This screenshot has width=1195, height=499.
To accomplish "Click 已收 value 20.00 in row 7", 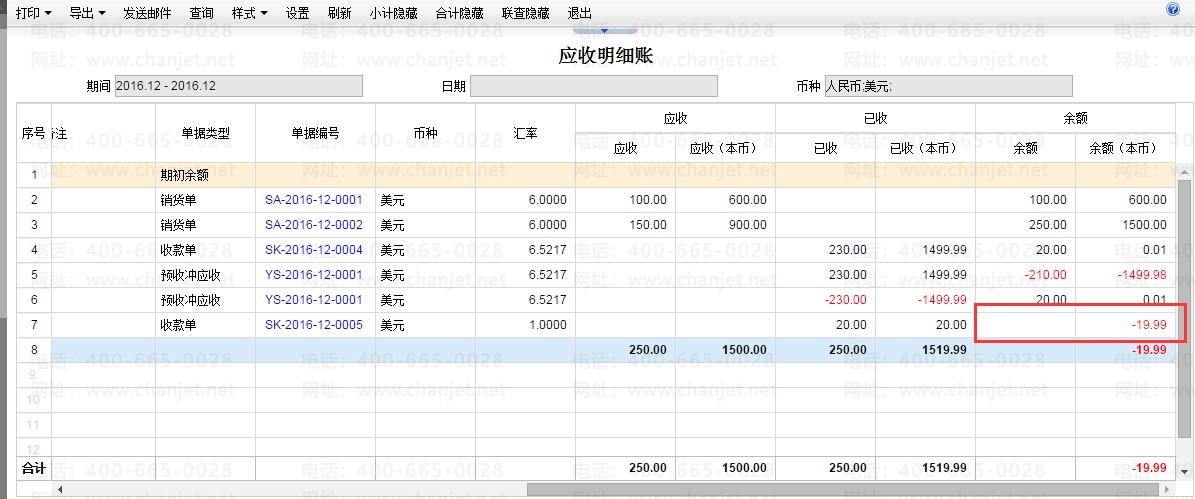I will 851,325.
